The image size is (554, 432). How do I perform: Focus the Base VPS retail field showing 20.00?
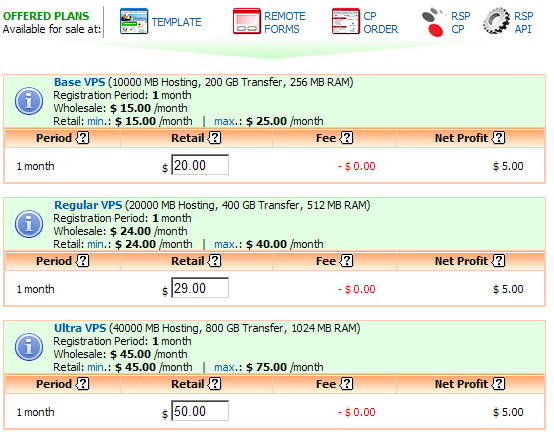[x=200, y=165]
